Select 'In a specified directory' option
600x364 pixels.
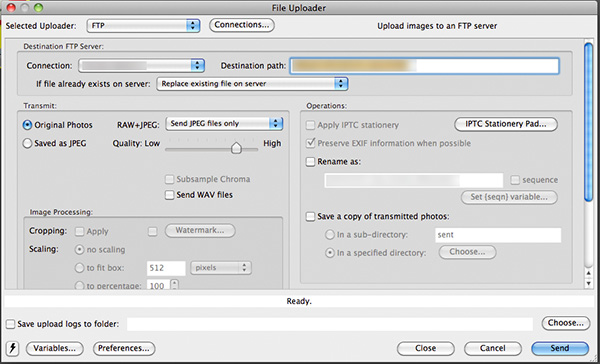[329, 253]
